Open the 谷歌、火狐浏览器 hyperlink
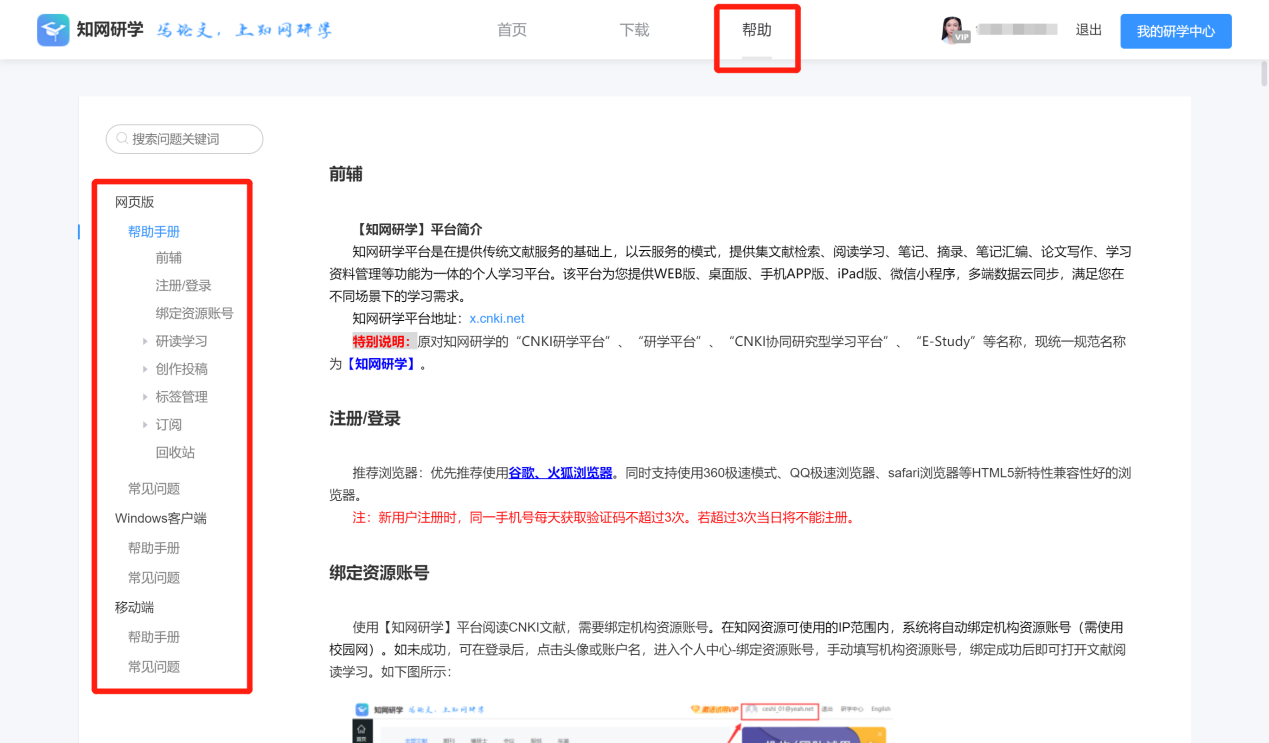This screenshot has width=1269, height=743. point(561,473)
